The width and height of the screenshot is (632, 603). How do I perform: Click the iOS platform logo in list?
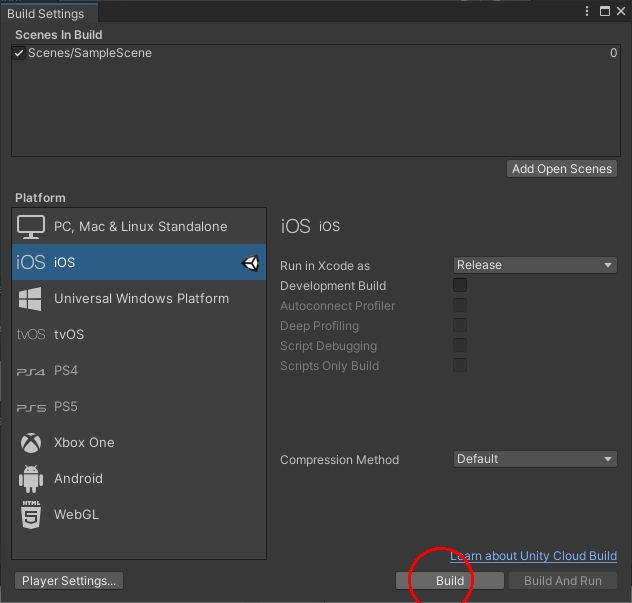point(31,262)
